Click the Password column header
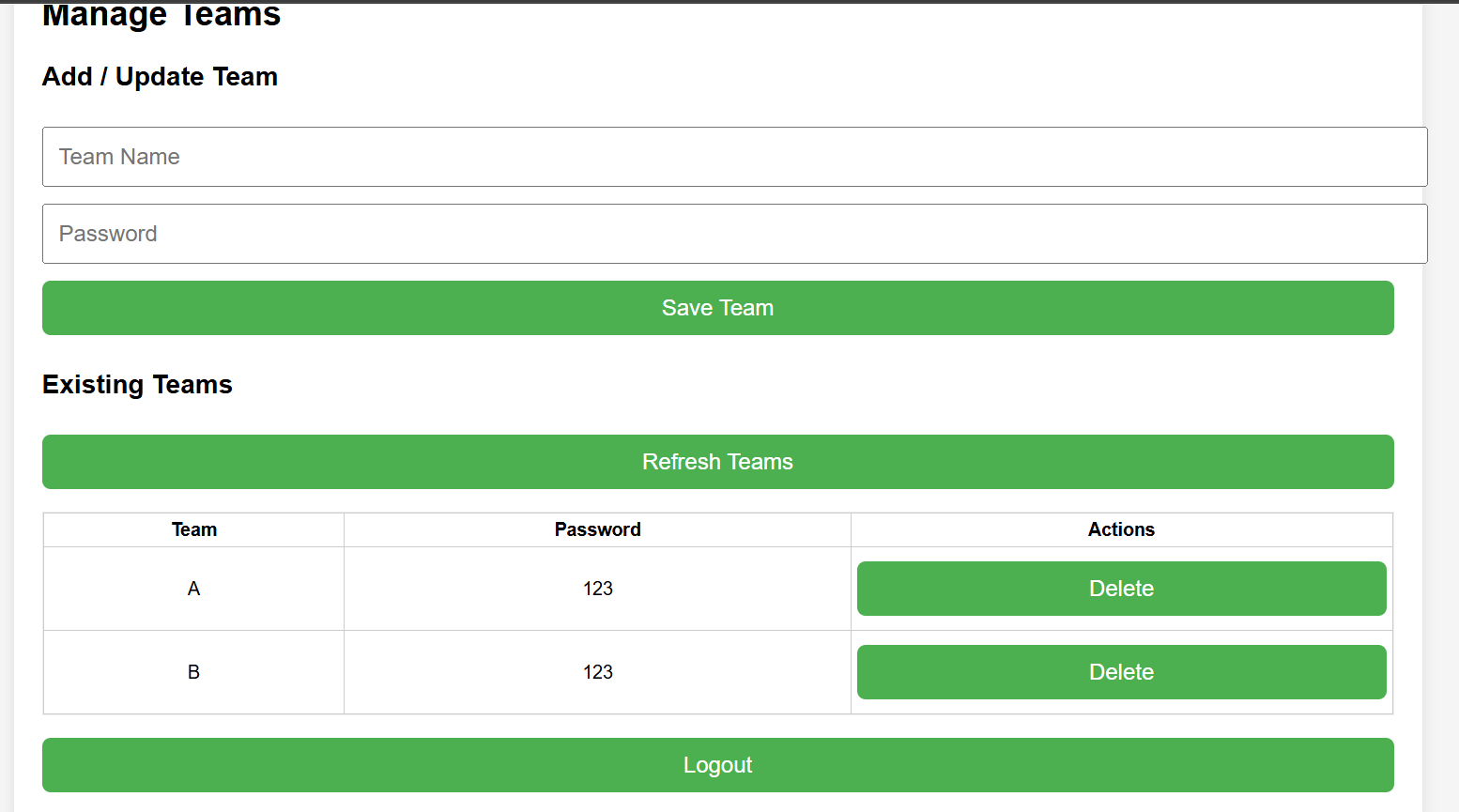The height and width of the screenshot is (812, 1459). (x=597, y=529)
